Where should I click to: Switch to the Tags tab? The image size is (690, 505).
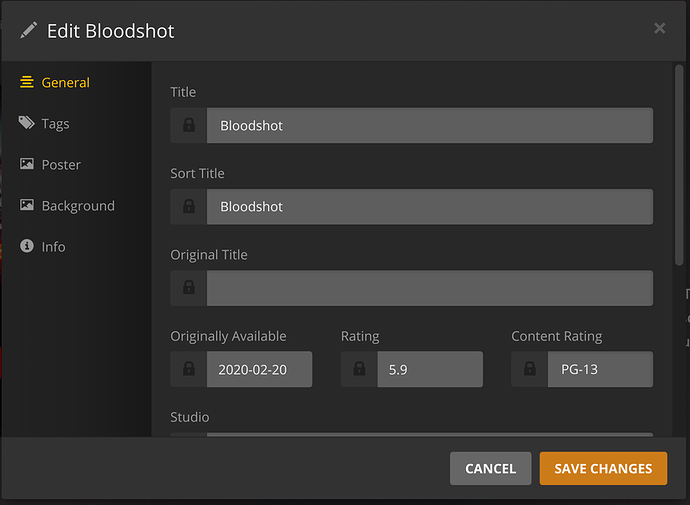coord(55,124)
